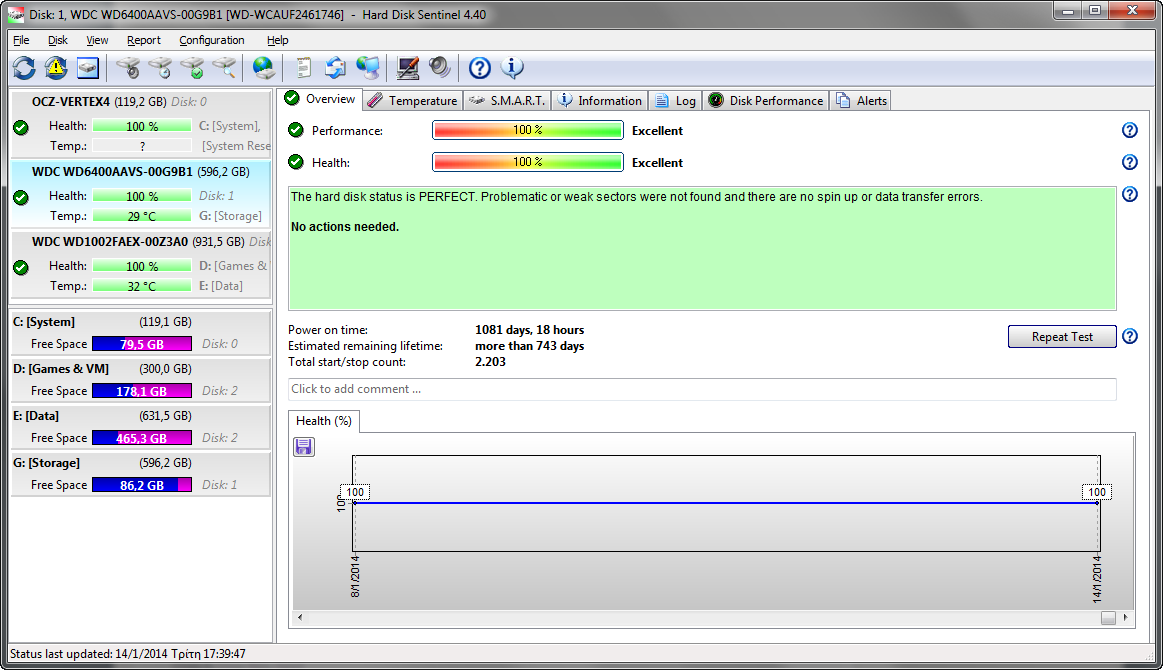
Task: Click the blue-framed disk drive toolbar icon
Action: (x=88, y=68)
